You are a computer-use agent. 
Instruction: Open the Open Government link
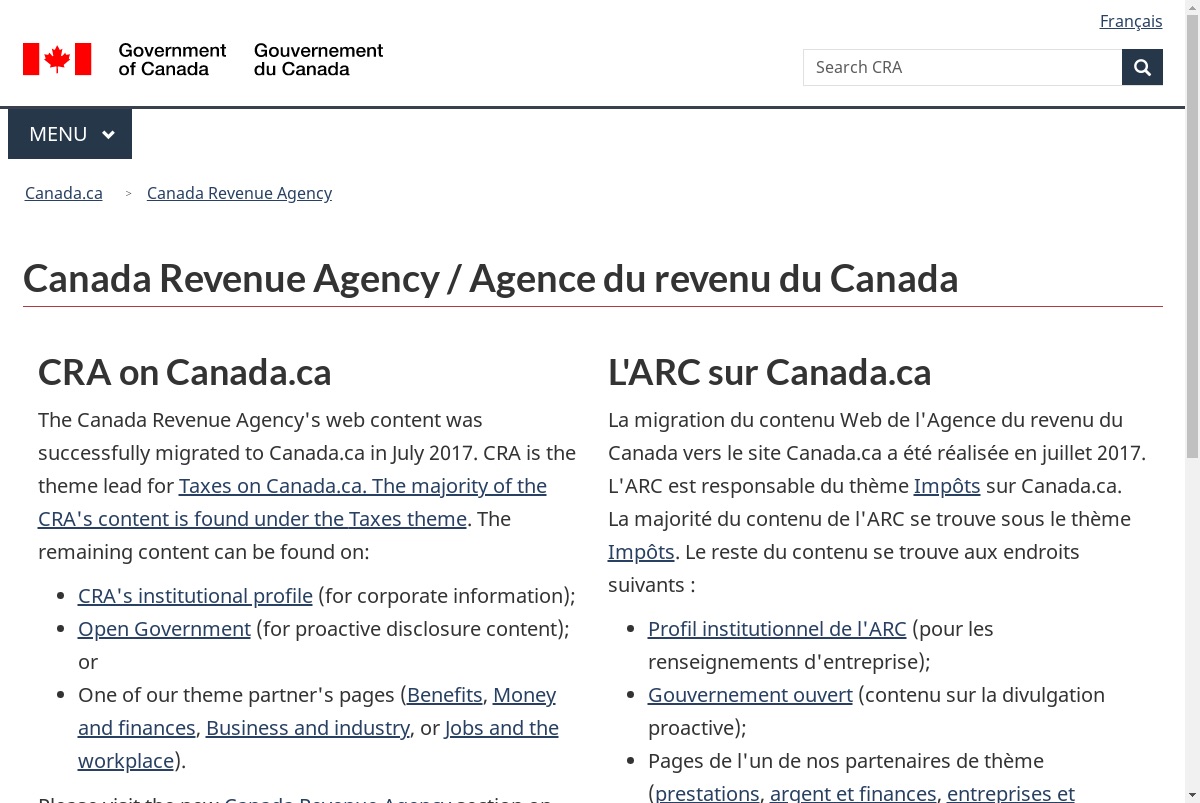point(164,629)
